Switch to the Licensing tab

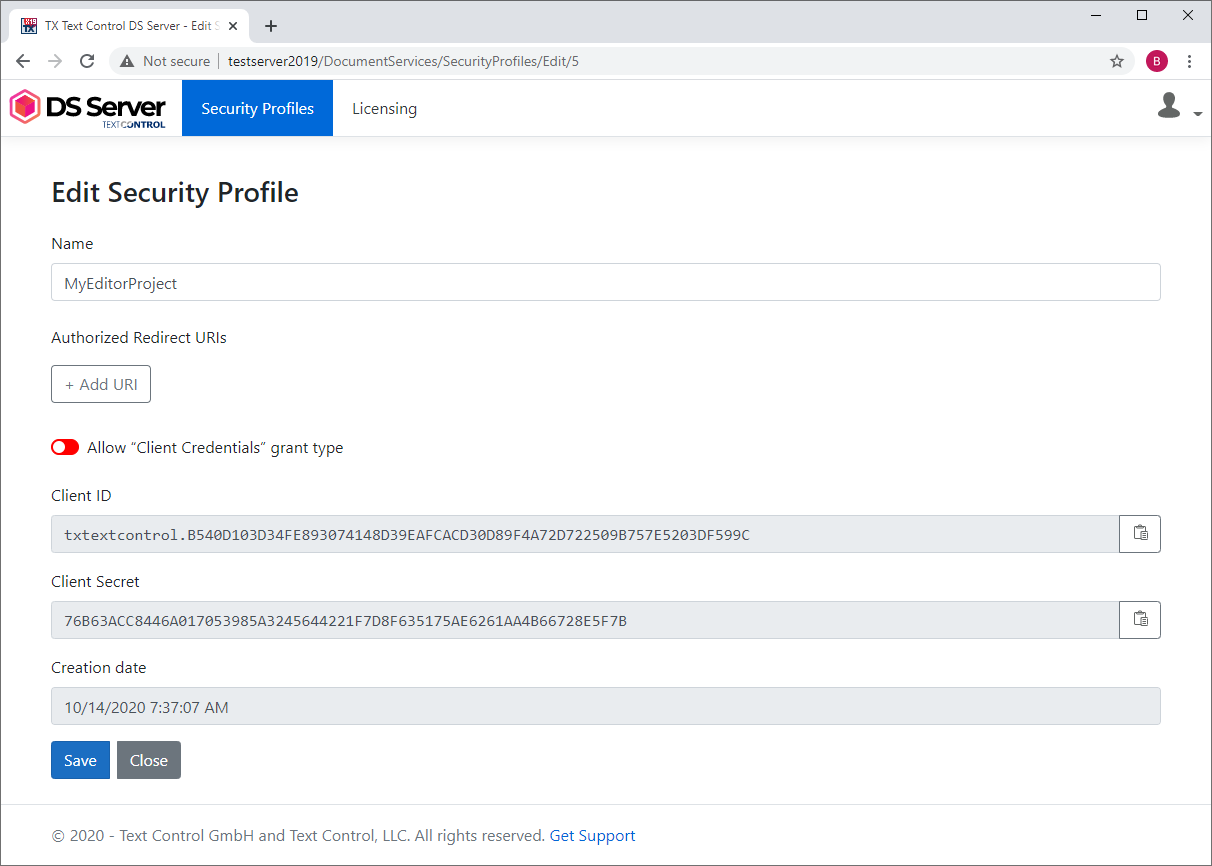[x=384, y=108]
